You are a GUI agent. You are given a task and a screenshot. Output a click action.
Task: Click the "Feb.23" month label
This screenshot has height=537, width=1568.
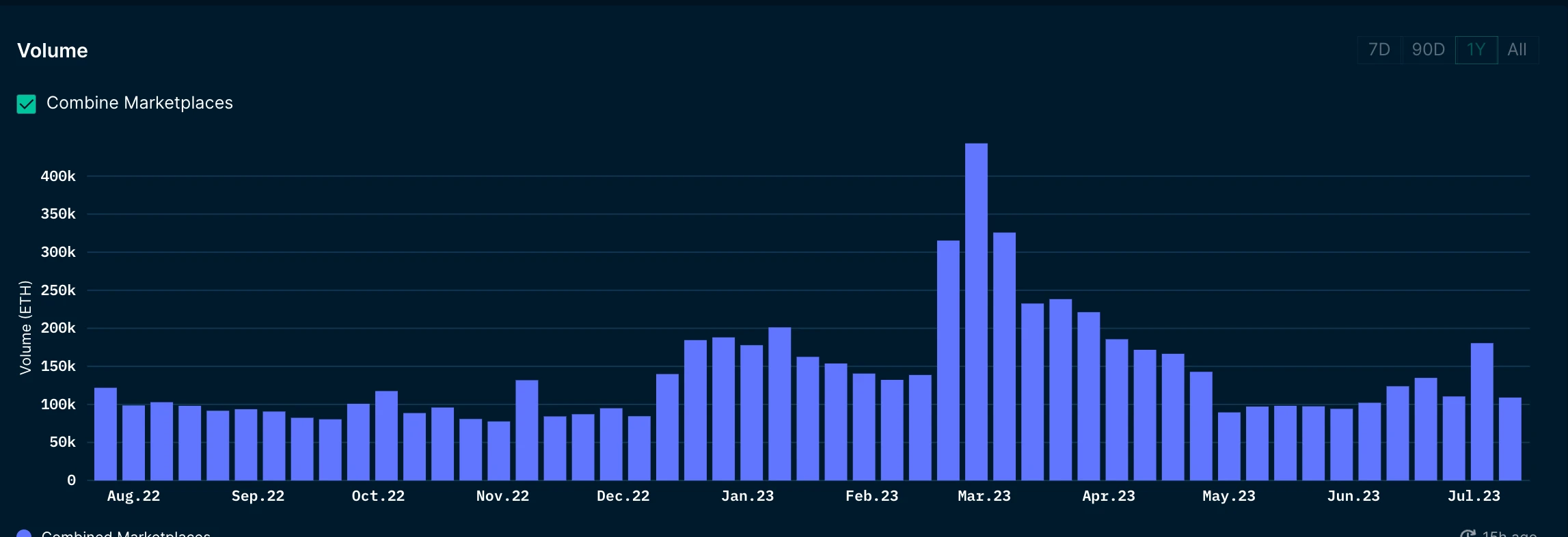[x=871, y=496]
